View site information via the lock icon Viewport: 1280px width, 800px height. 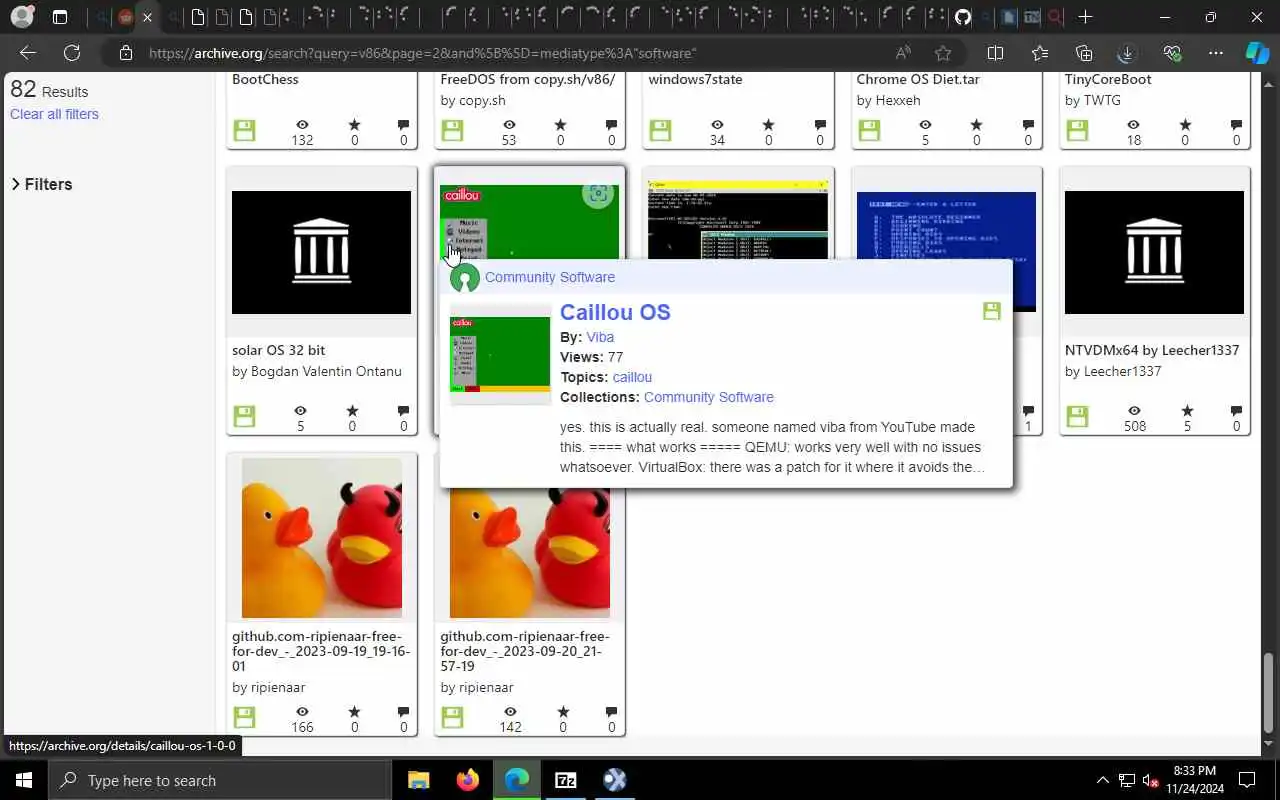coord(125,53)
